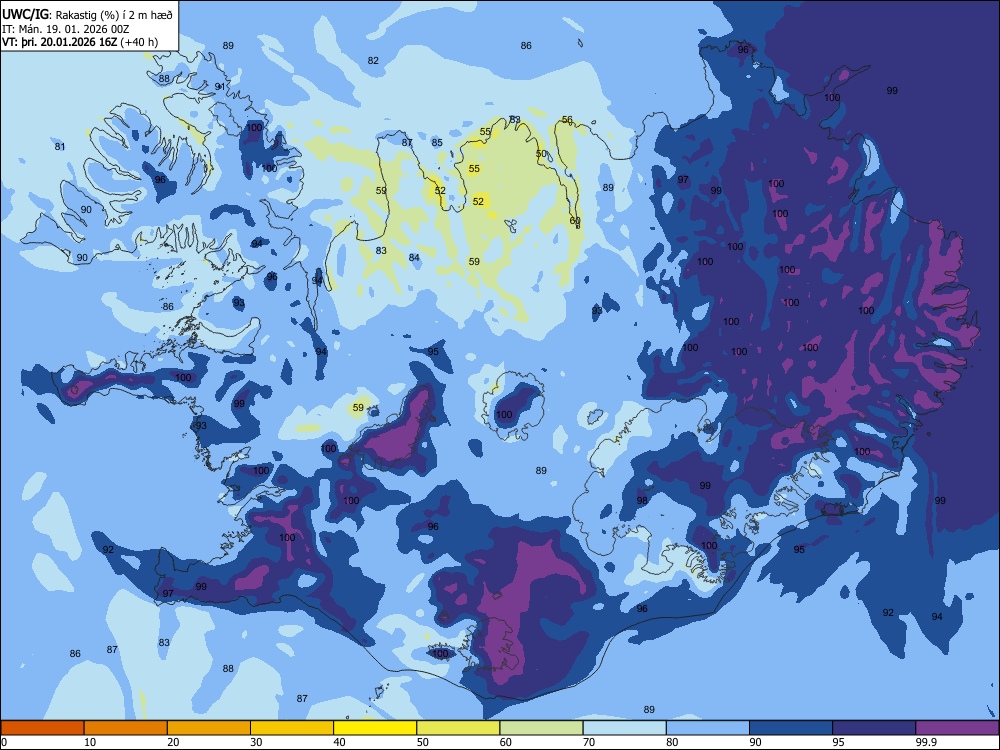Click the humidity value '82' over the northern sea
1000x750 pixels.
tap(373, 61)
